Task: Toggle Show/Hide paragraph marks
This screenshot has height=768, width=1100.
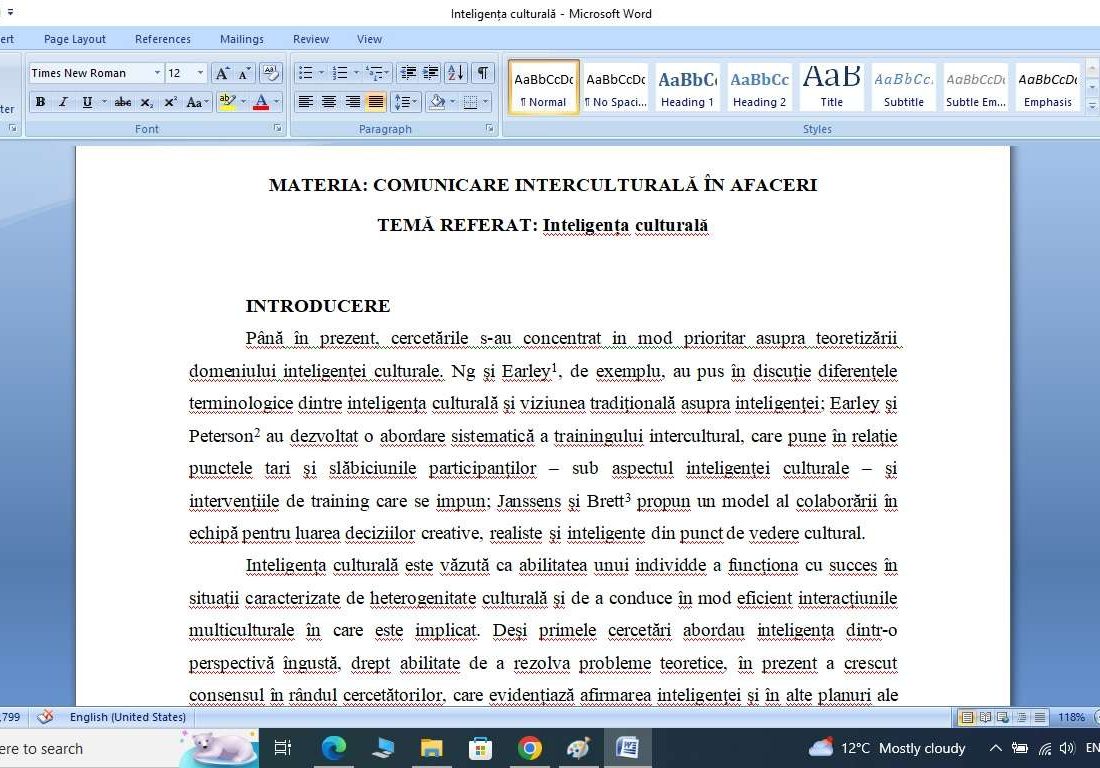Action: (481, 73)
